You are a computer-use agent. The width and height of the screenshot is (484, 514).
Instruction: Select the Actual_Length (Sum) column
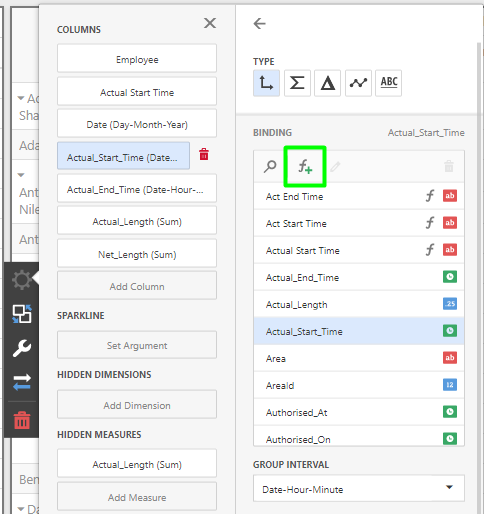(x=137, y=220)
